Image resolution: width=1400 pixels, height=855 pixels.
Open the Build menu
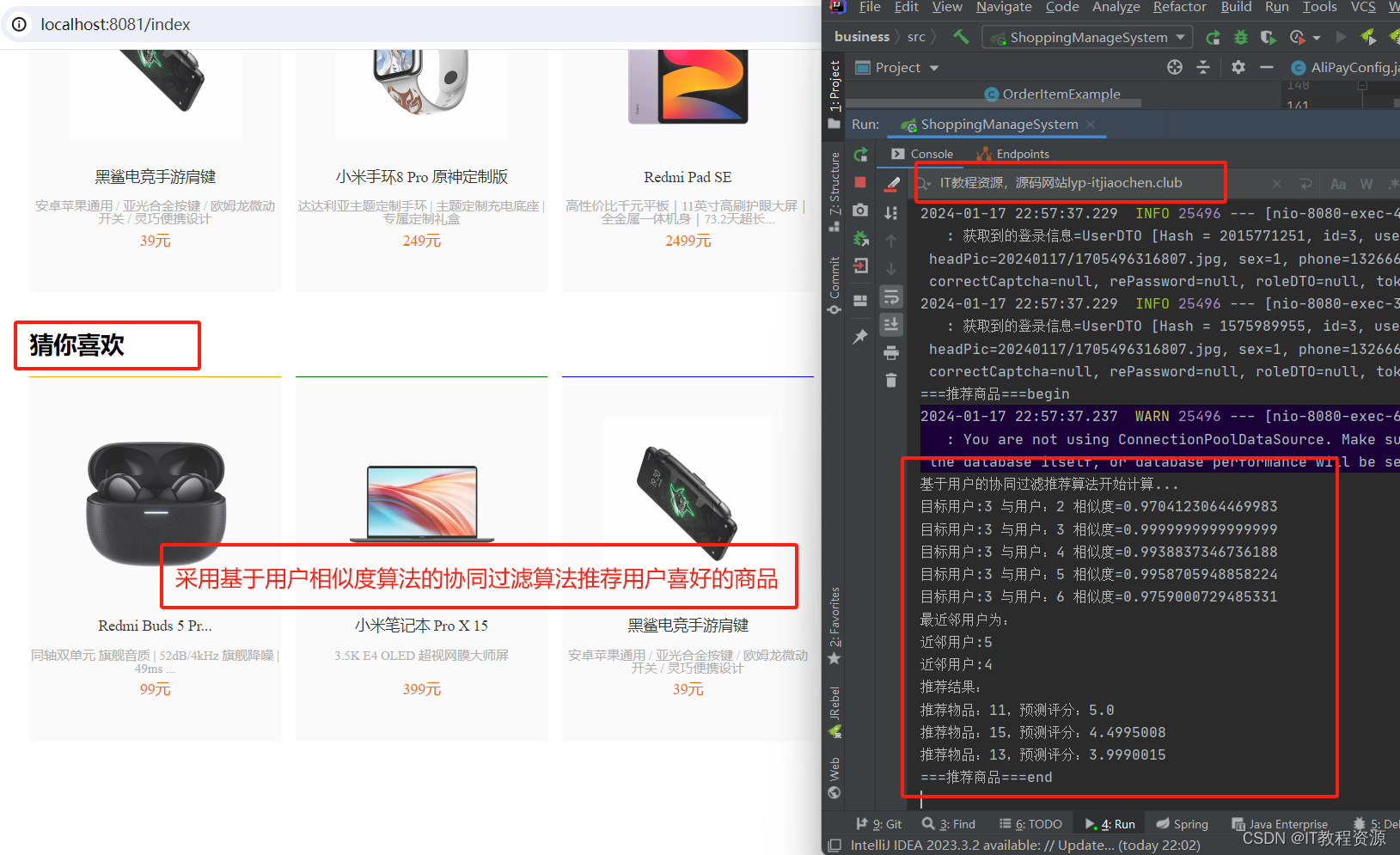pos(1236,7)
